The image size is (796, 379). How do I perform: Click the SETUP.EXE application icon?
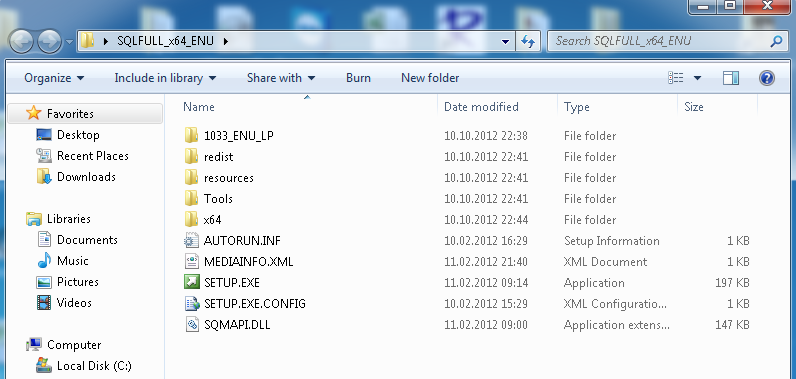(191, 282)
